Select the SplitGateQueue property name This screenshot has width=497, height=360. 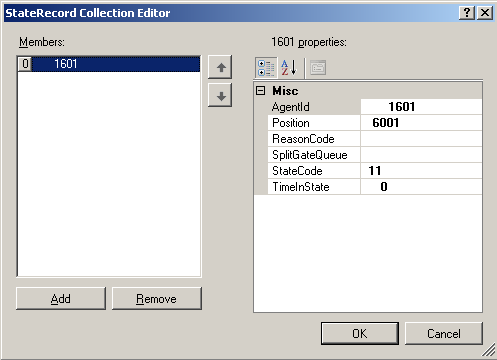coord(314,155)
